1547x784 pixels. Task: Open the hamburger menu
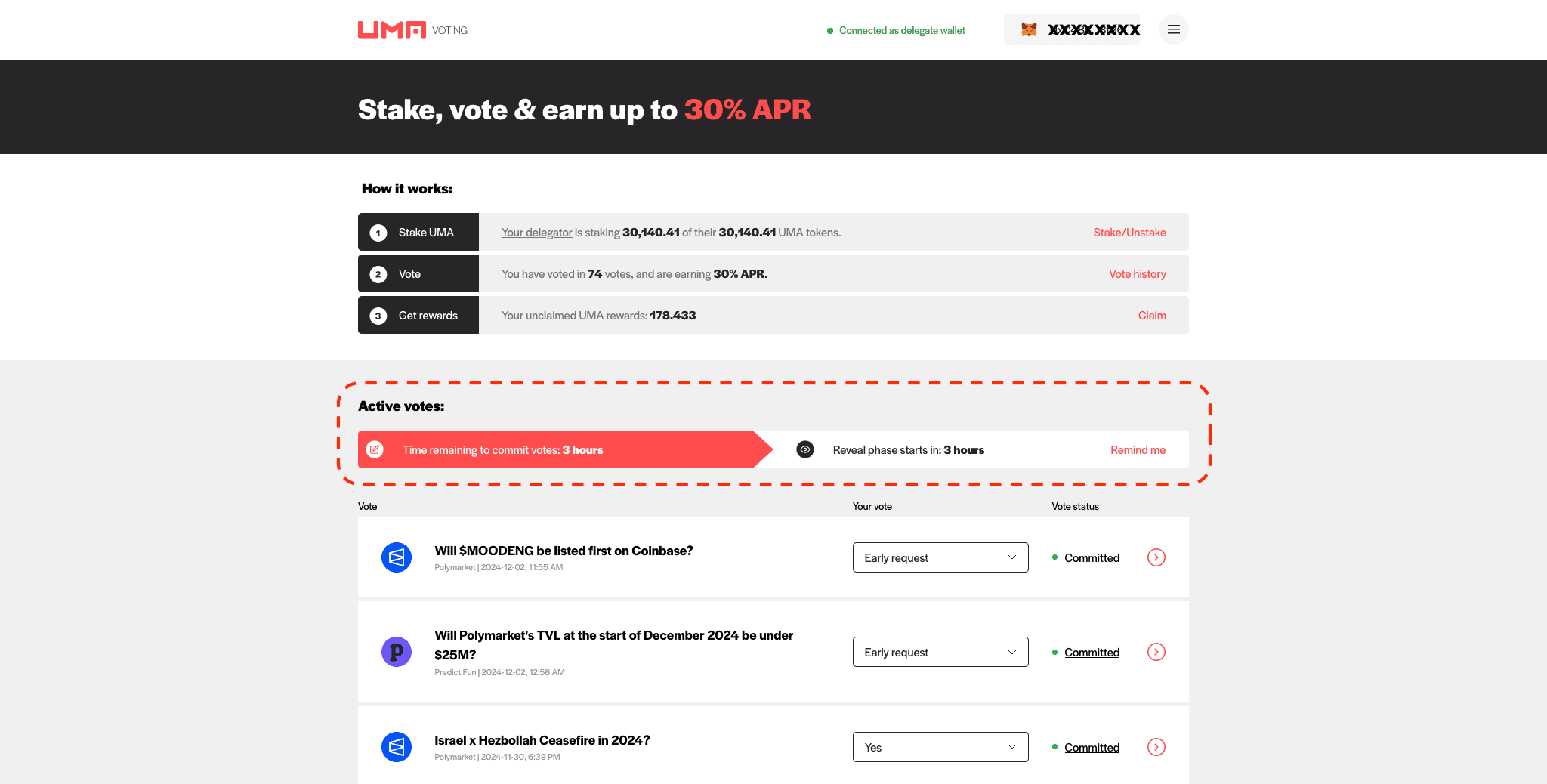click(1173, 30)
